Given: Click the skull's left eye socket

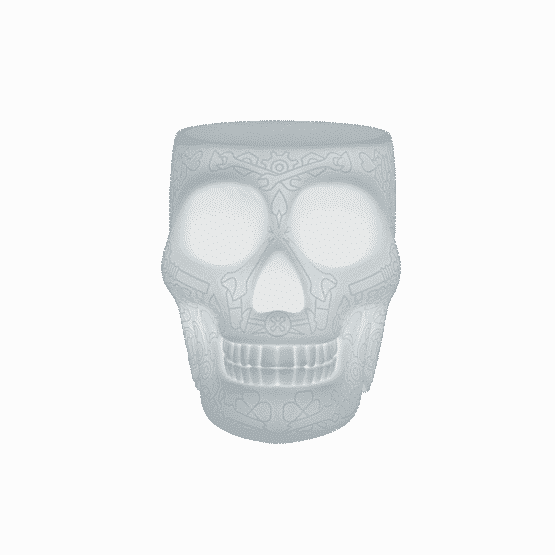Looking at the screenshot, I should click(x=225, y=224).
